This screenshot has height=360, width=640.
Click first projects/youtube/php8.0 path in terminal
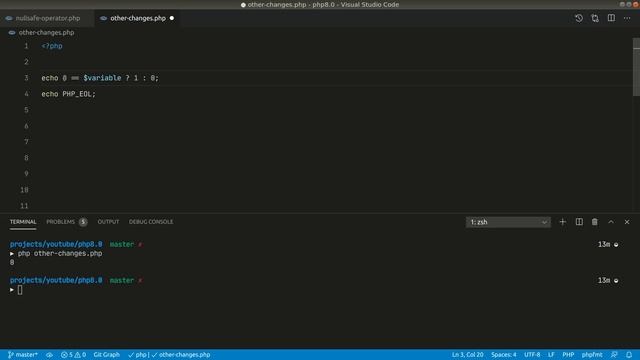[56, 244]
